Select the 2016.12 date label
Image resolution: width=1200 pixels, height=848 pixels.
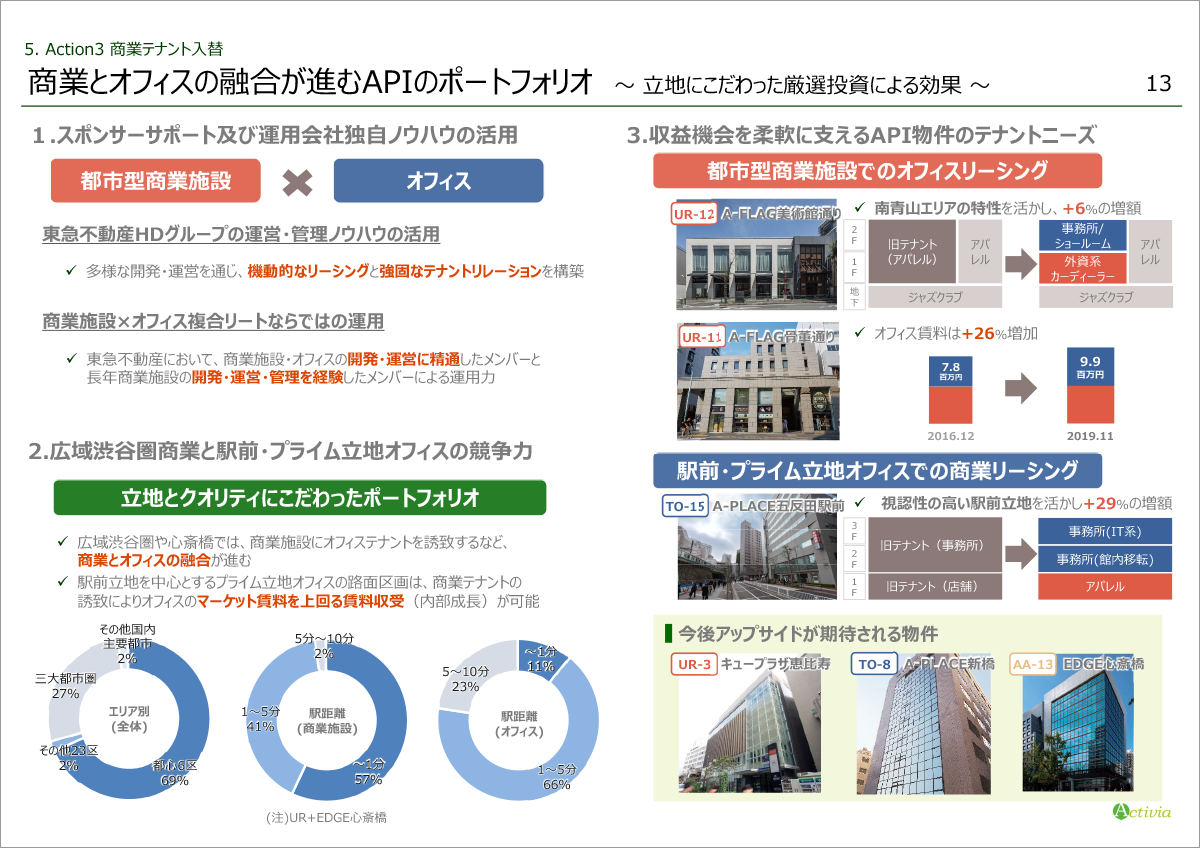pyautogui.click(x=951, y=437)
